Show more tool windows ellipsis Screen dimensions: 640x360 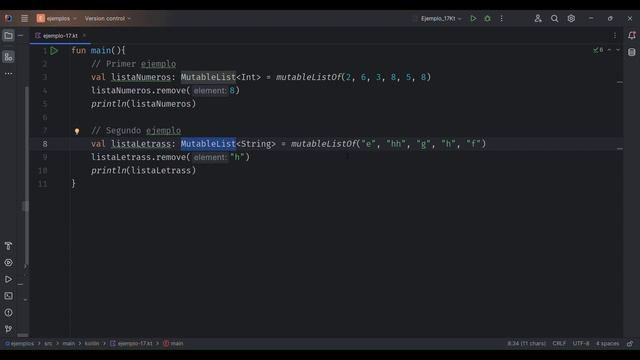point(8,74)
